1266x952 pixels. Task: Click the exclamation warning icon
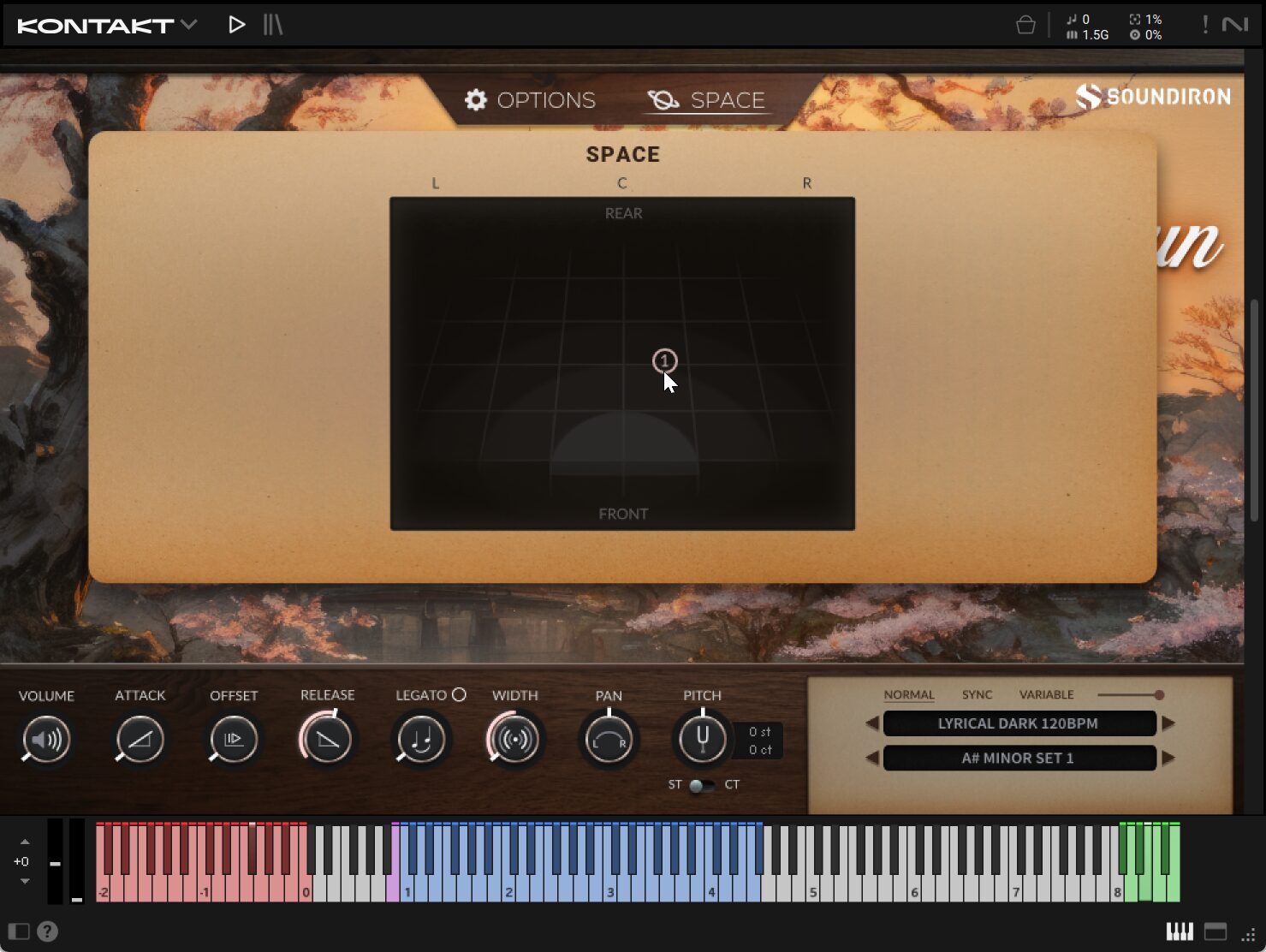pos(1205,25)
